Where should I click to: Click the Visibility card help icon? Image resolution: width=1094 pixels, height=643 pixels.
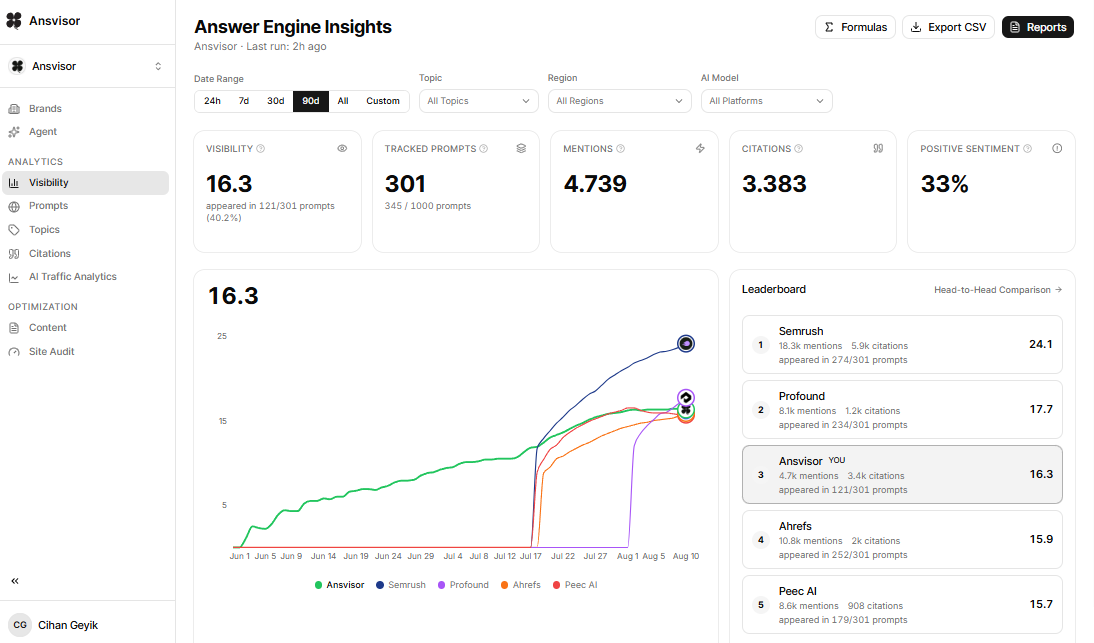(261, 149)
